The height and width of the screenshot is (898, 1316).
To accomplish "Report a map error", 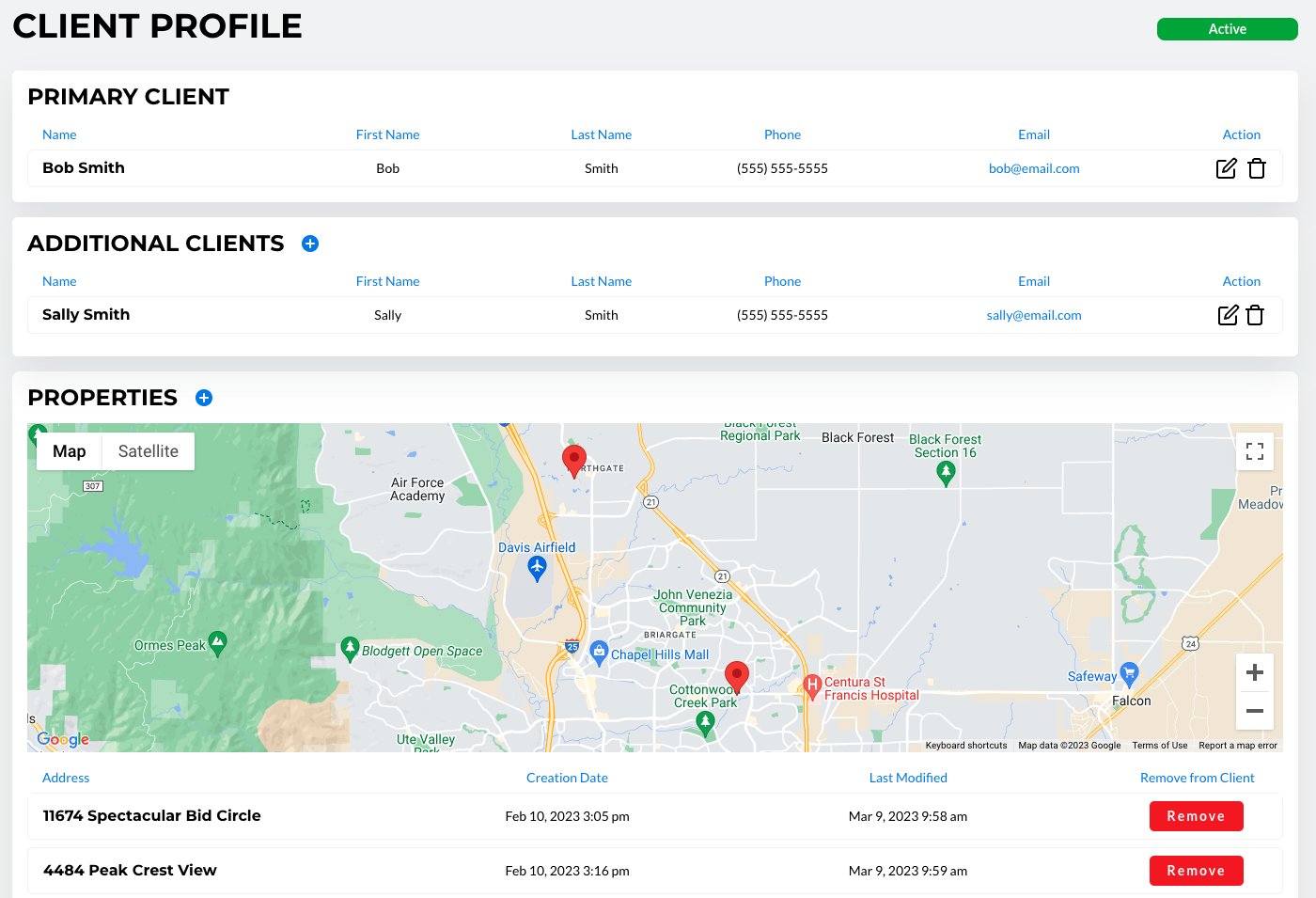I will click(x=1238, y=746).
